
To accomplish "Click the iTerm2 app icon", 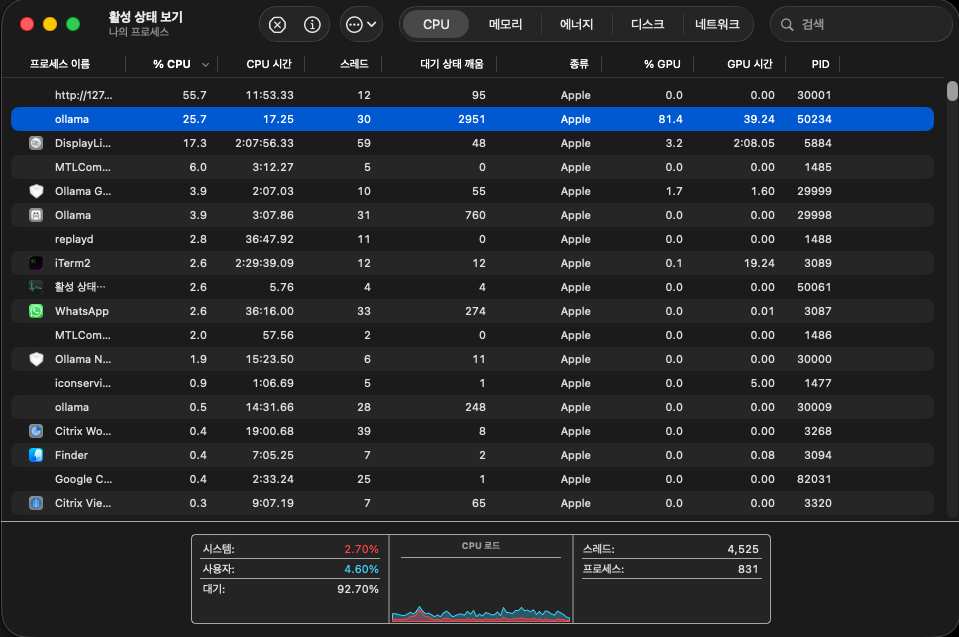I will coord(36,263).
